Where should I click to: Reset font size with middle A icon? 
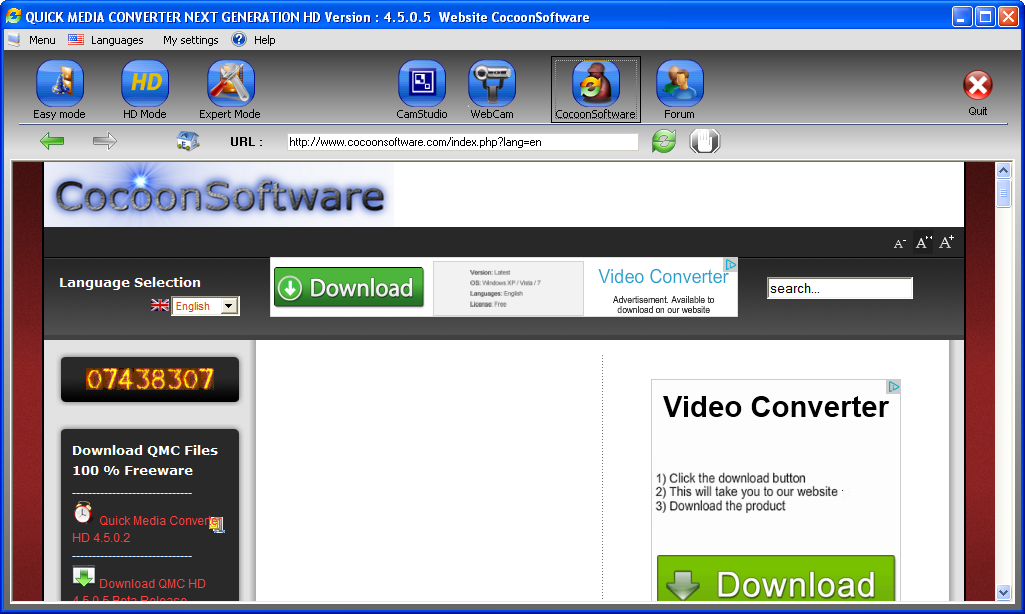[x=922, y=243]
